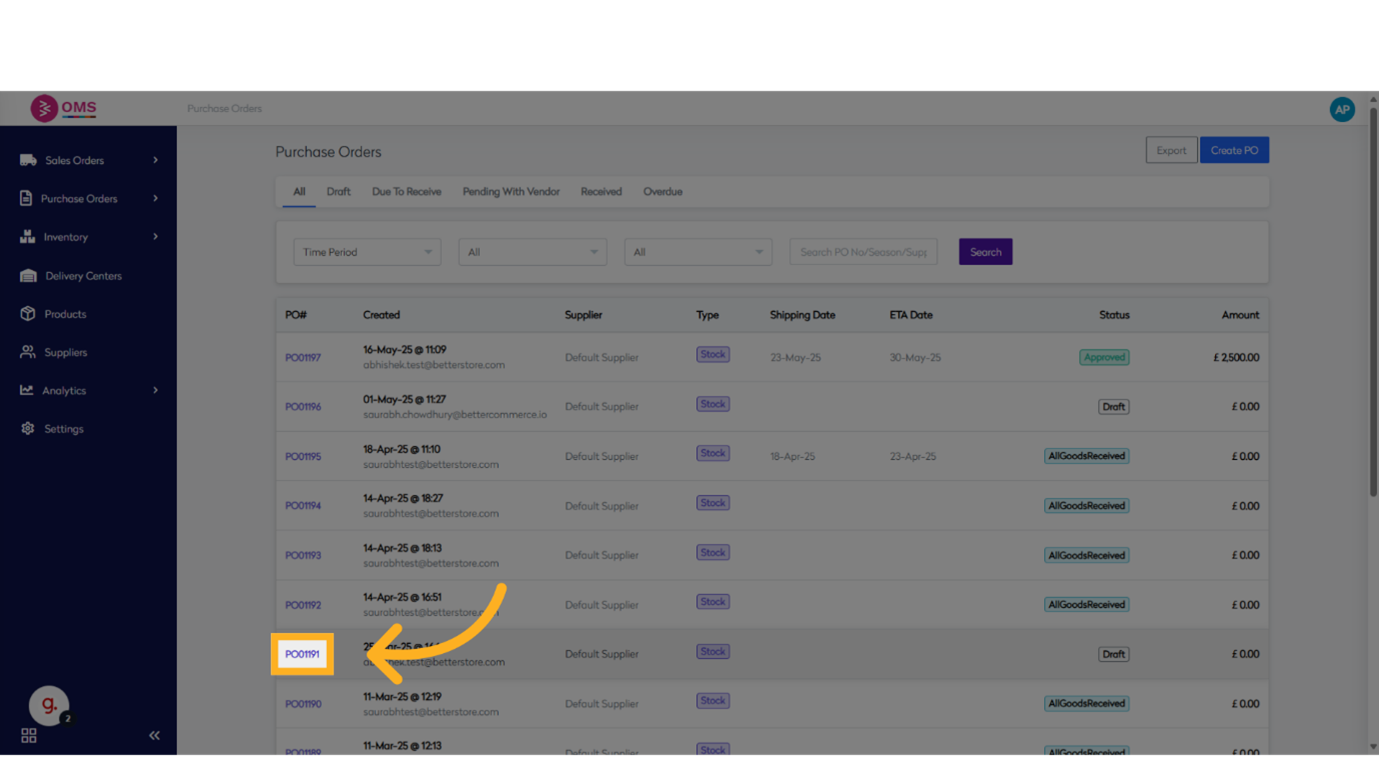Click the Delivery Centers warehouse icon
Image resolution: width=1379 pixels, height=776 pixels.
(28, 276)
